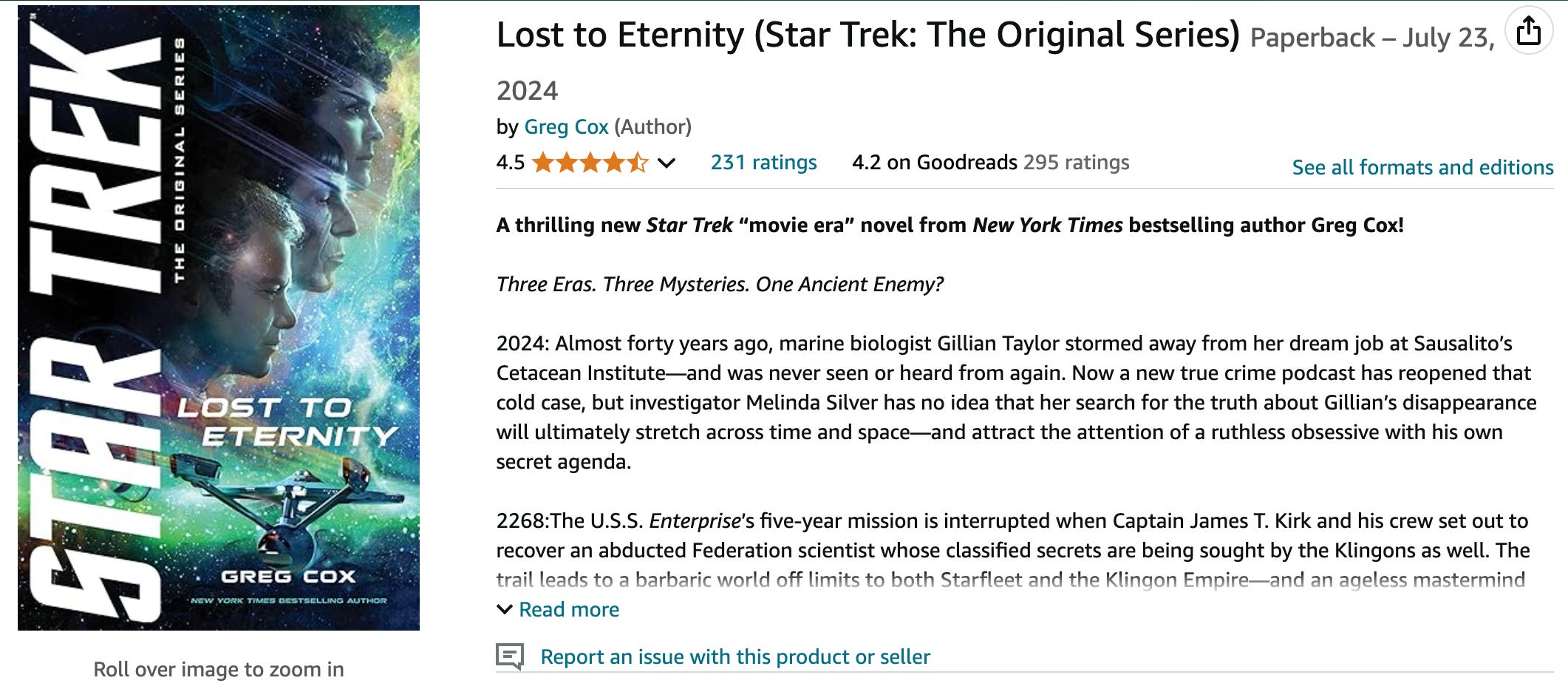1568x689 pixels.
Task: Open rating breakdown dropdown arrow after stars
Action: [667, 163]
